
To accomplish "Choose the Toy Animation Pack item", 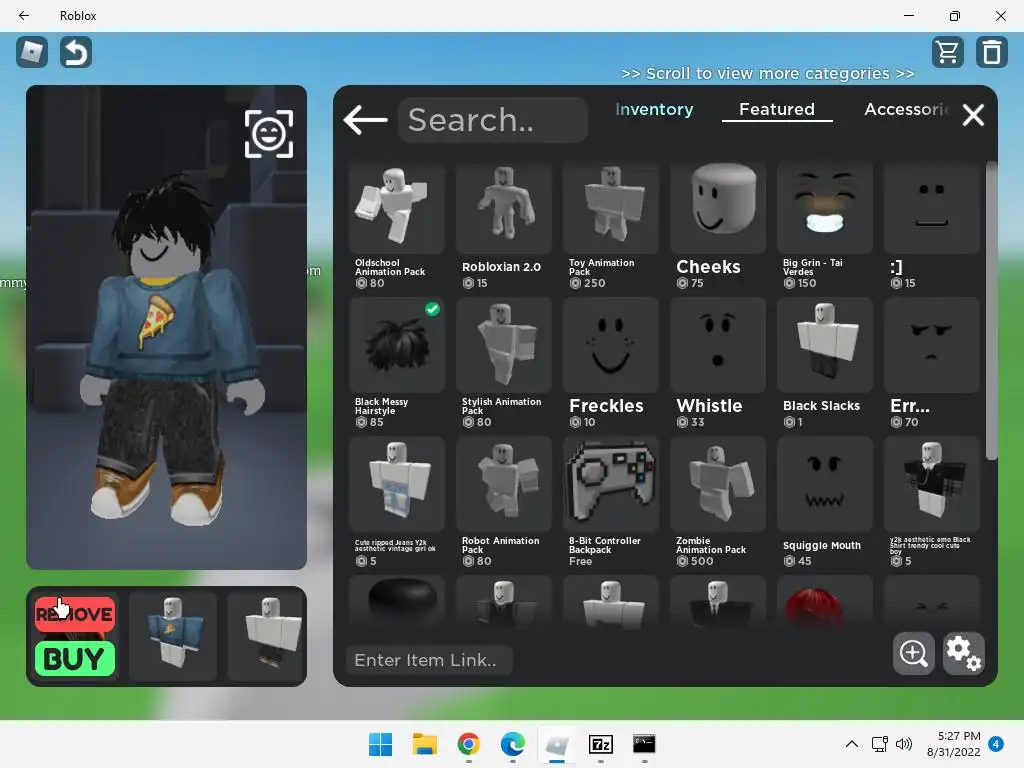I will click(x=611, y=226).
